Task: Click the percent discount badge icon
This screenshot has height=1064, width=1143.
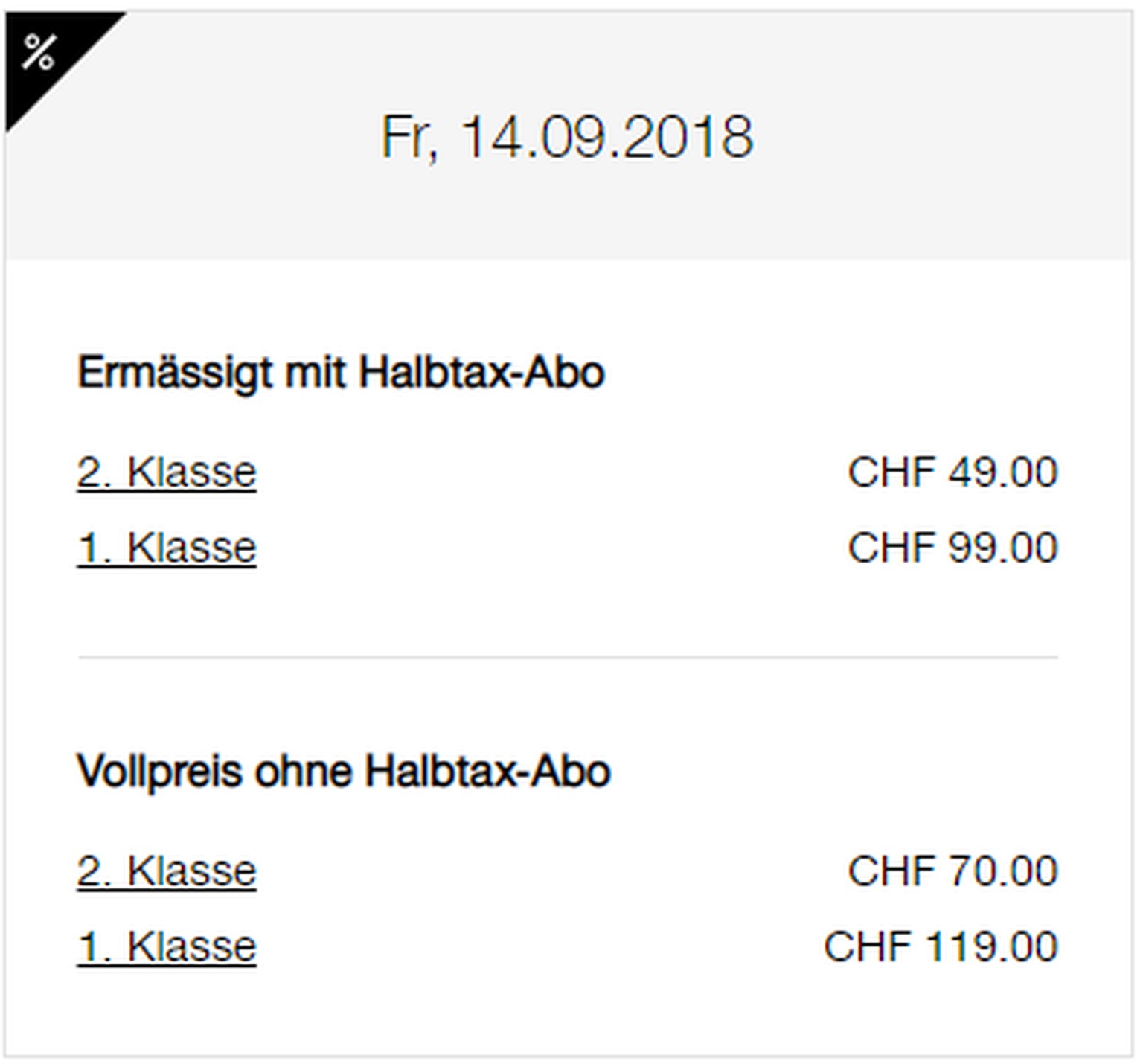Action: 39,52
